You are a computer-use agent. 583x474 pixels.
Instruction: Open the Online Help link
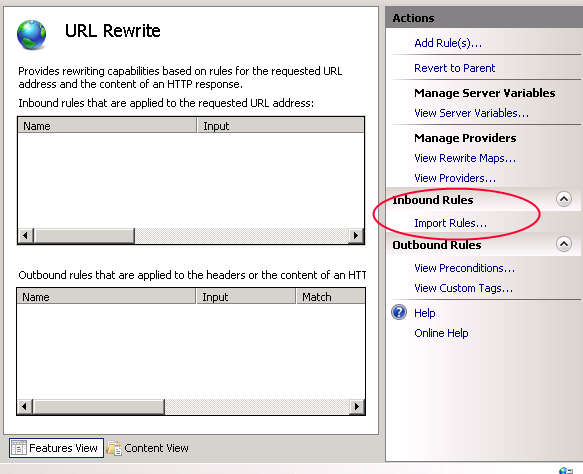point(441,333)
